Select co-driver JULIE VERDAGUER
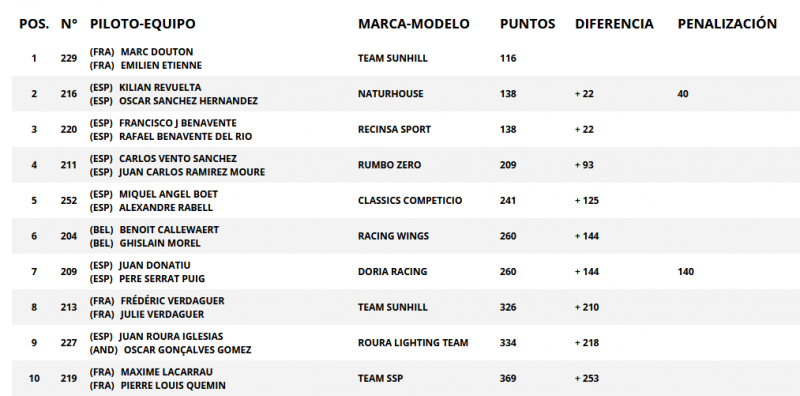 (162, 314)
